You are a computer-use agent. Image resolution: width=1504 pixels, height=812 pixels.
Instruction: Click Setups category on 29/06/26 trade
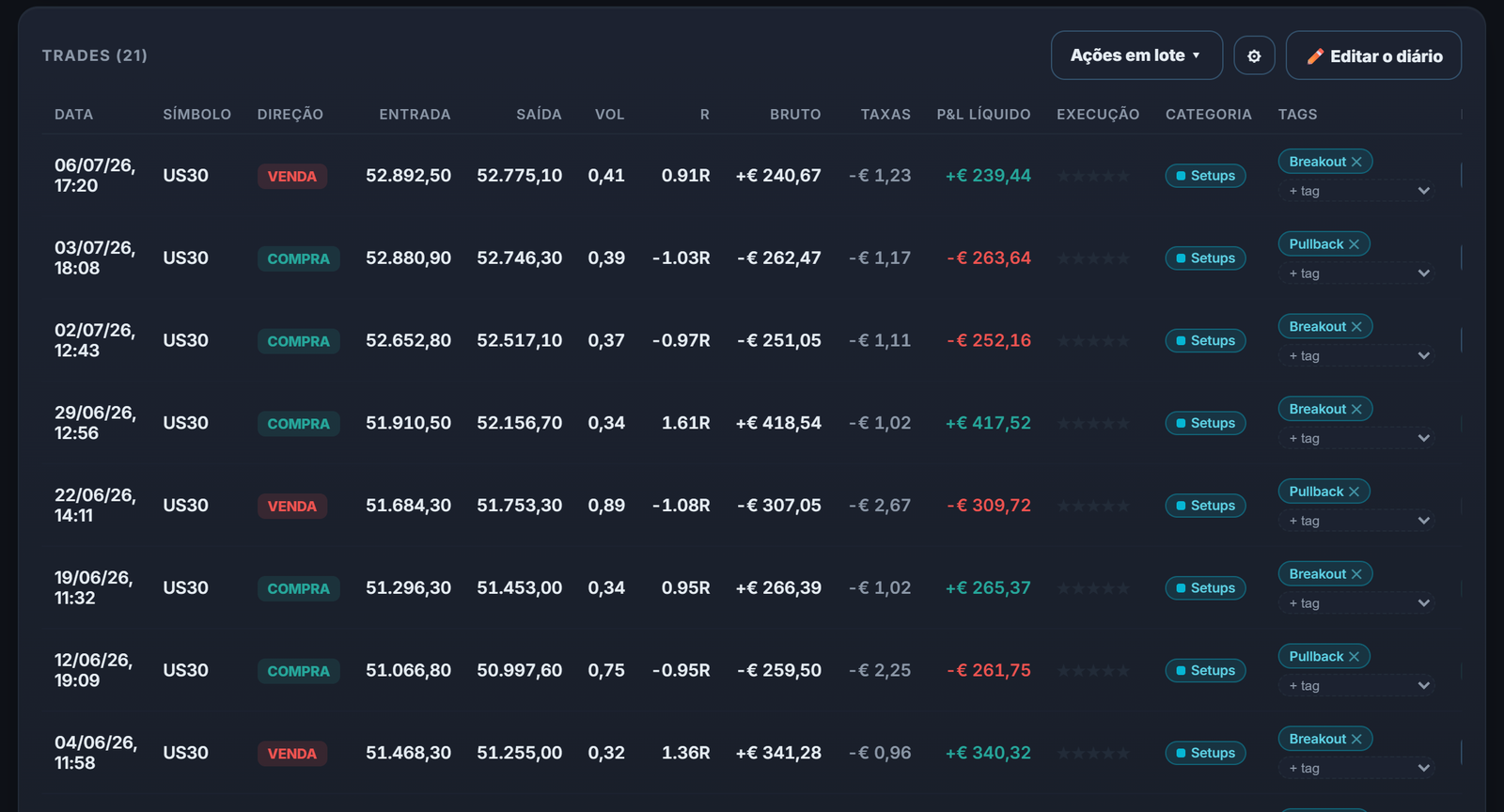pos(1205,423)
